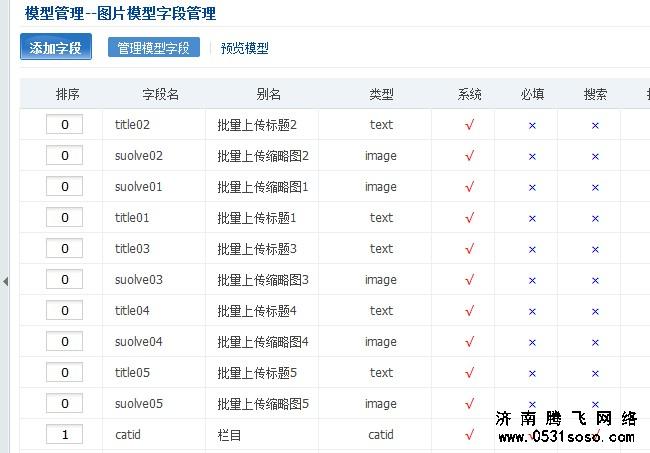Image resolution: width=650 pixels, height=453 pixels.
Task: Click the 添加字段 button
Action: click(56, 47)
